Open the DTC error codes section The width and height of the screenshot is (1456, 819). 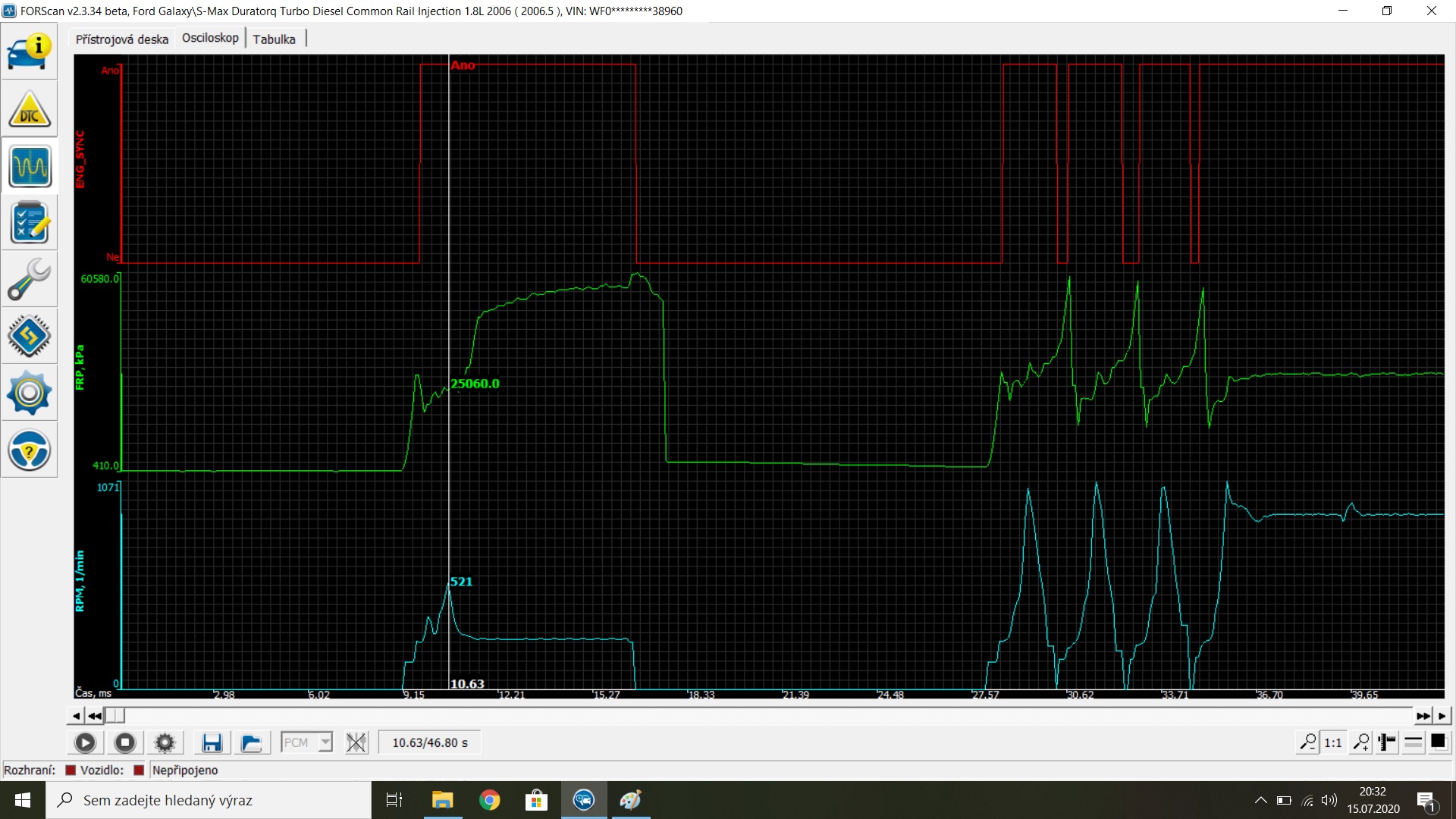pos(30,110)
